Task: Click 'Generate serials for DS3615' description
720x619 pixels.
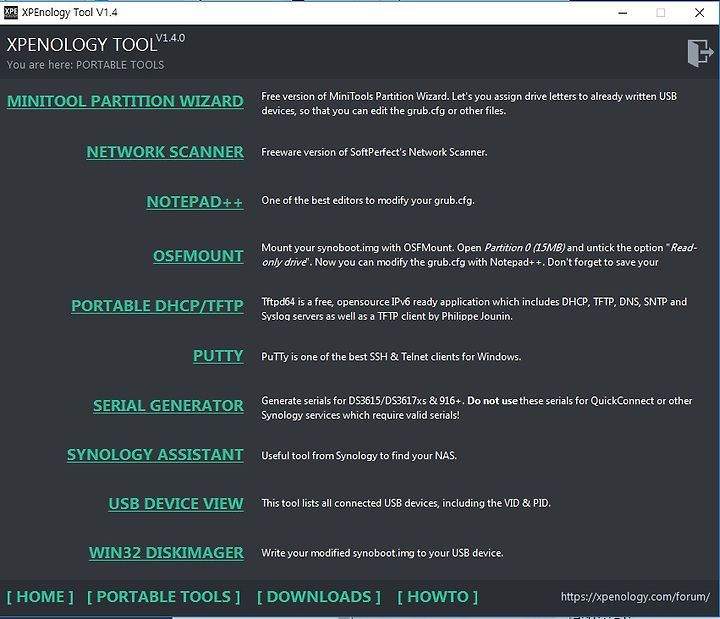Action: coord(477,408)
